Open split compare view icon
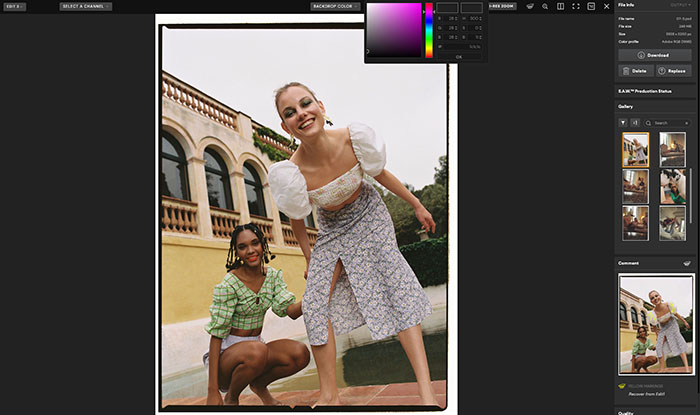Viewport: 700px width, 415px height. click(560, 6)
